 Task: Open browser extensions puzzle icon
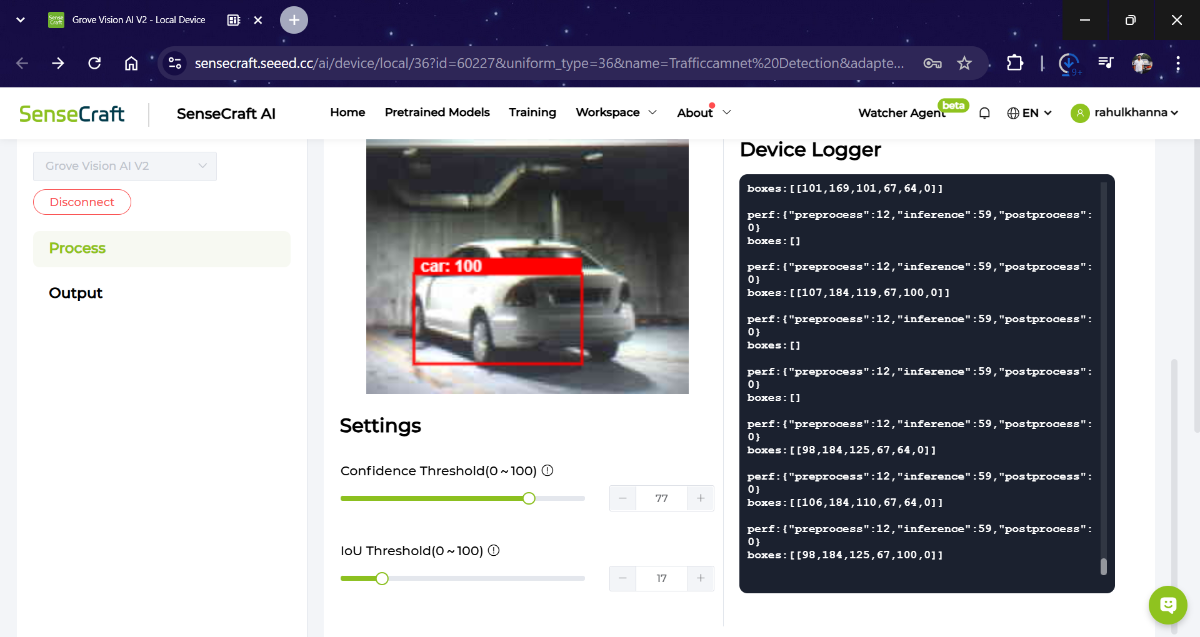(1014, 63)
